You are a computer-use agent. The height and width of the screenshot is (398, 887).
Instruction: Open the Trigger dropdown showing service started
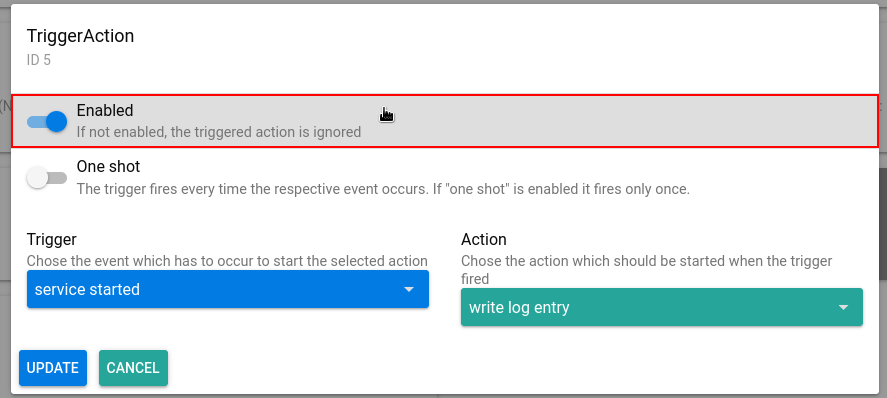228,289
